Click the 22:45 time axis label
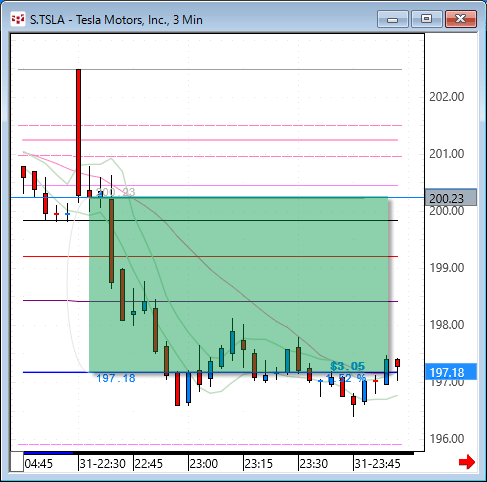 tap(149, 464)
